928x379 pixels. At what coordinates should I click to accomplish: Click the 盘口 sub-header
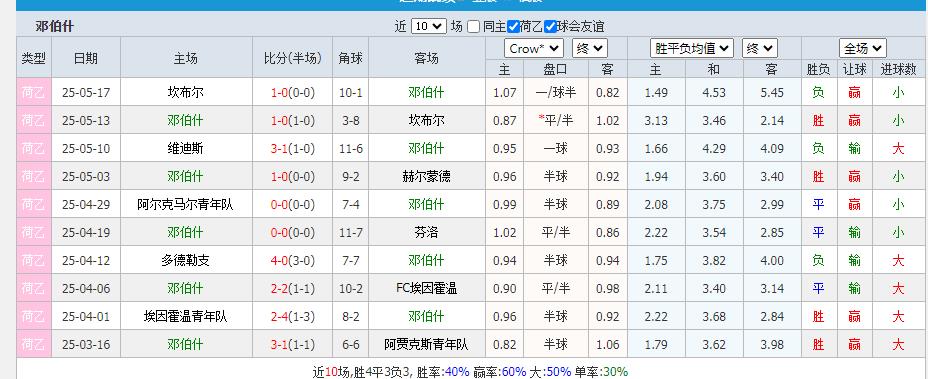click(555, 69)
